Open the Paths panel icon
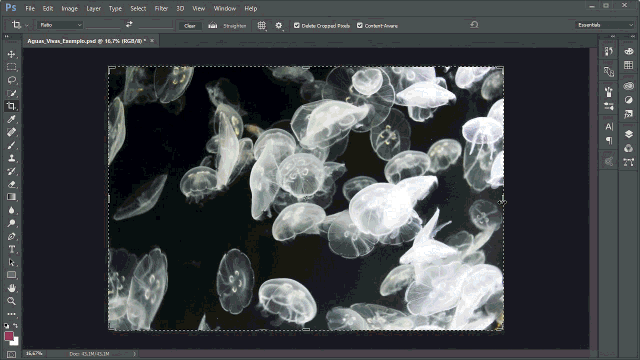Viewport: 640px width, 360px height. (629, 162)
